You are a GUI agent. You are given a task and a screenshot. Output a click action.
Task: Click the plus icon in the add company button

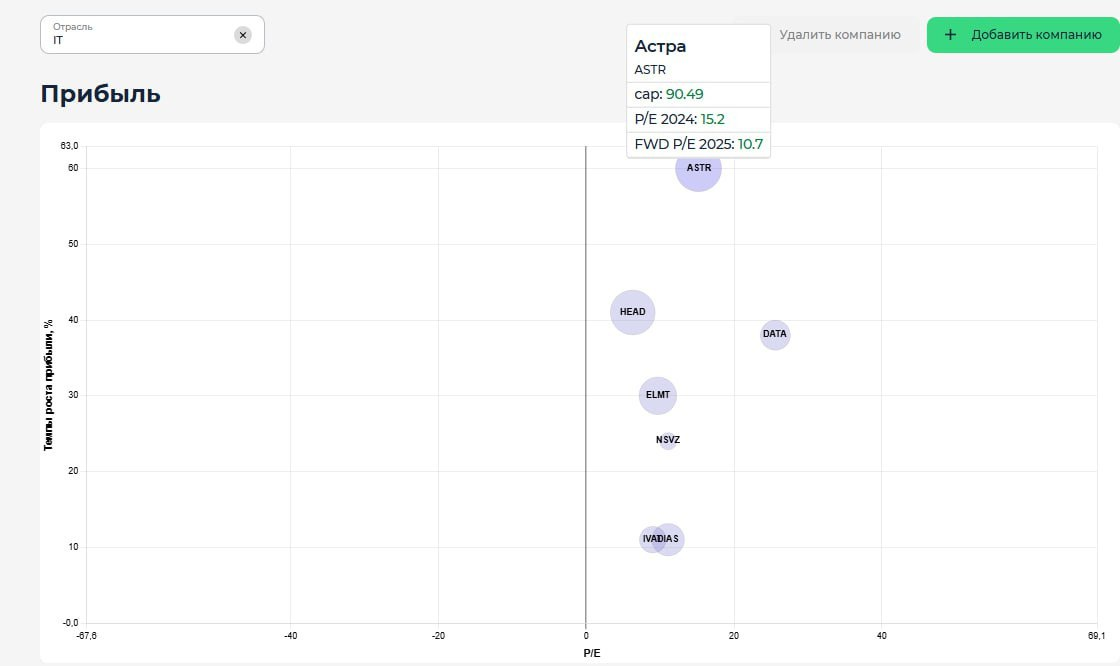click(950, 35)
